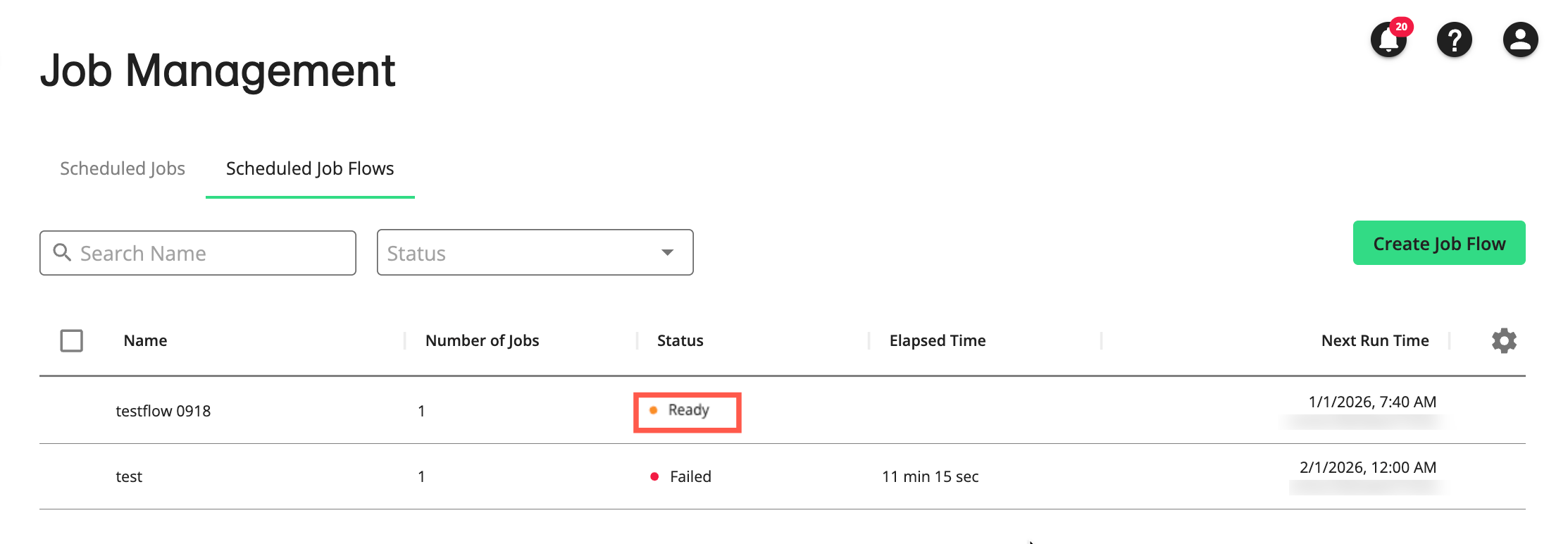Click the Create Job Flow button
This screenshot has width=1568, height=544.
pyautogui.click(x=1438, y=243)
